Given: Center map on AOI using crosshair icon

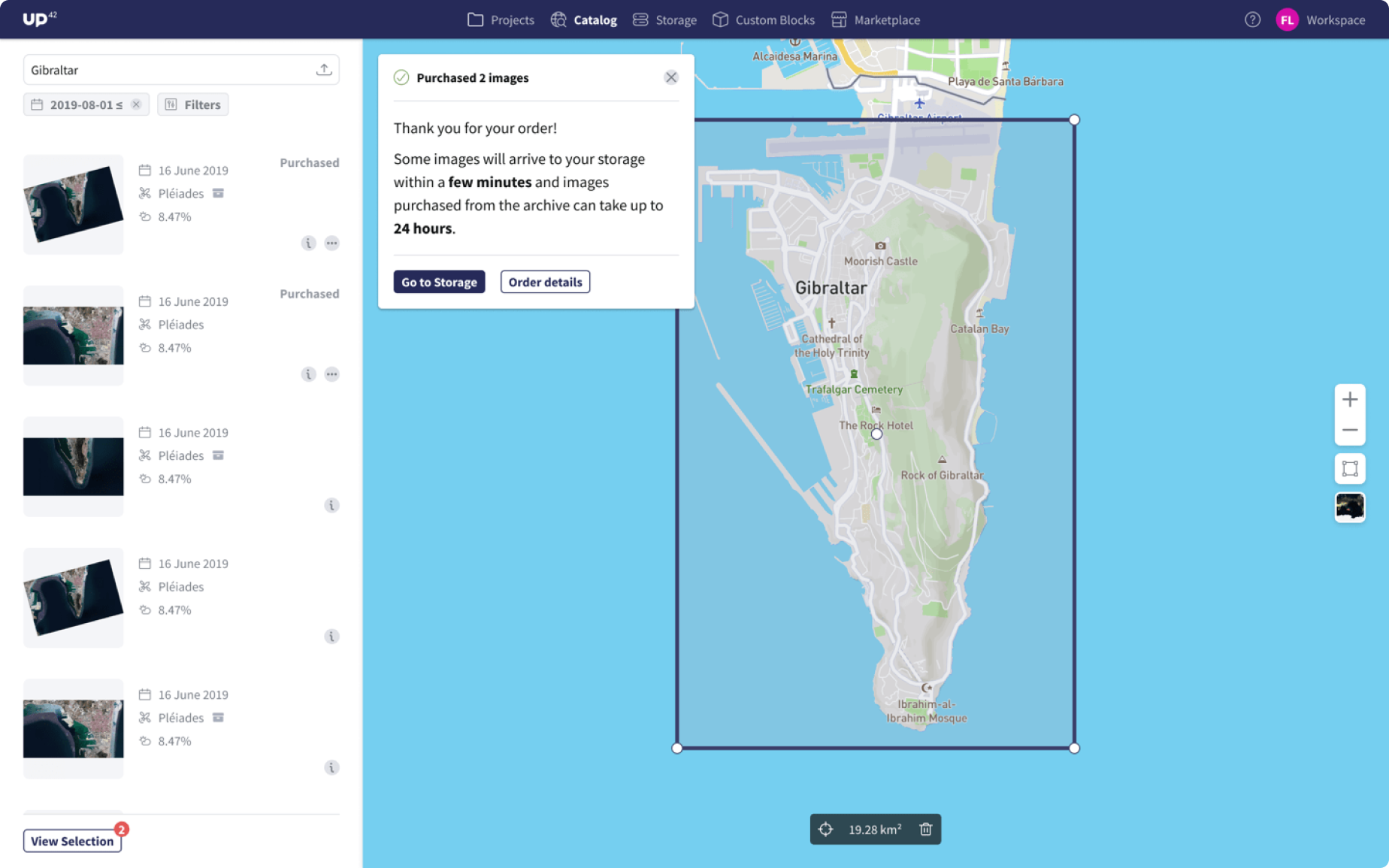Looking at the screenshot, I should (825, 829).
